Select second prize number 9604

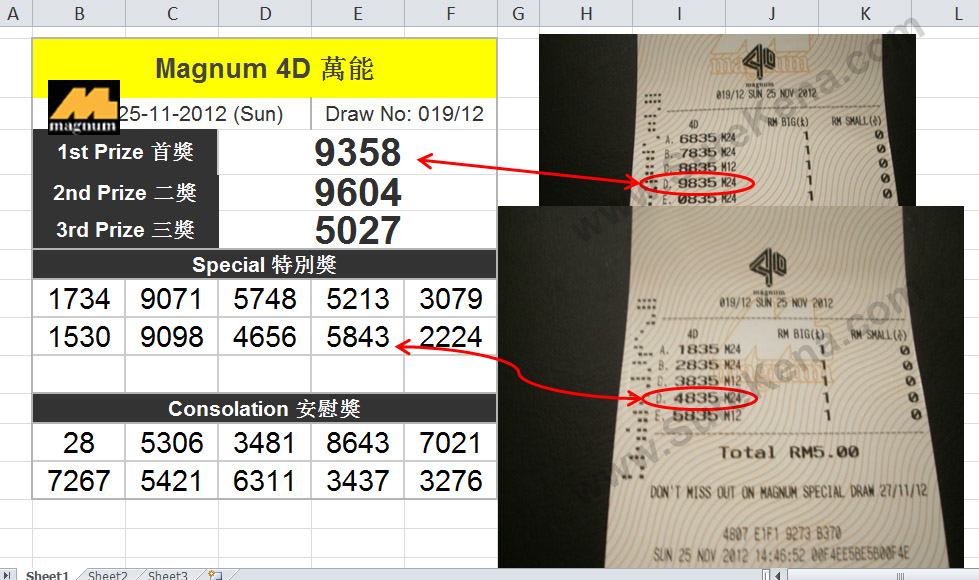[x=358, y=192]
